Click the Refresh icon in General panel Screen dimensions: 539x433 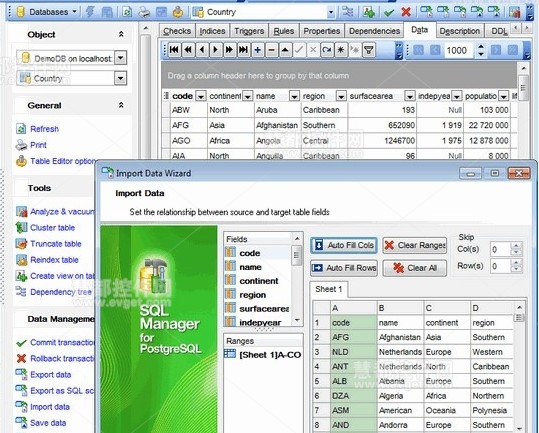[x=21, y=129]
